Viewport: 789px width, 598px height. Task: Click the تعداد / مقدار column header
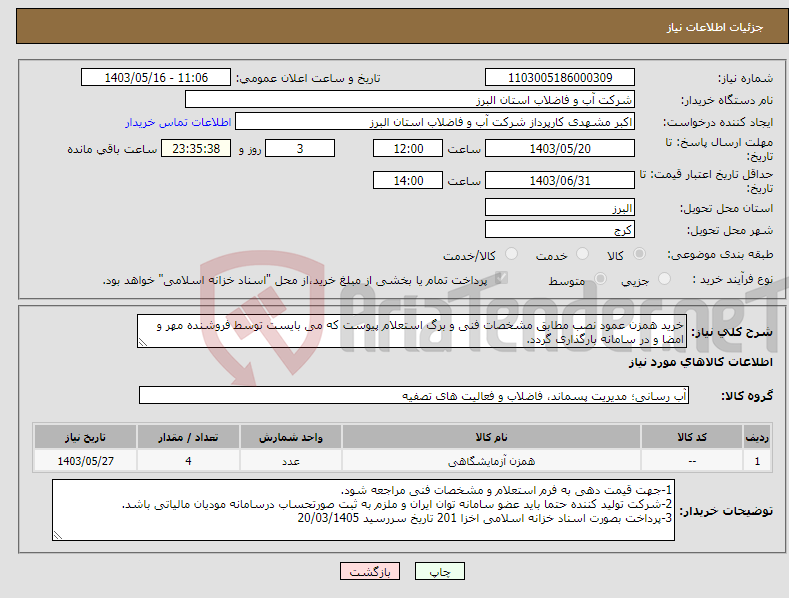click(188, 437)
